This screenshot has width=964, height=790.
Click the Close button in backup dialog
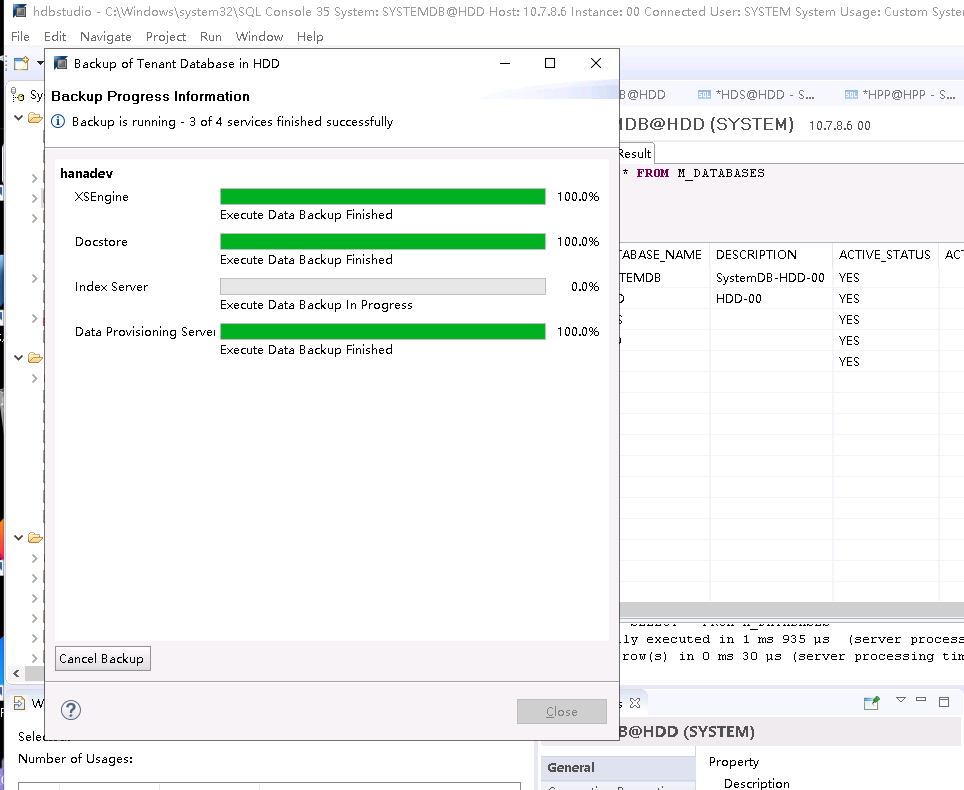pos(561,711)
